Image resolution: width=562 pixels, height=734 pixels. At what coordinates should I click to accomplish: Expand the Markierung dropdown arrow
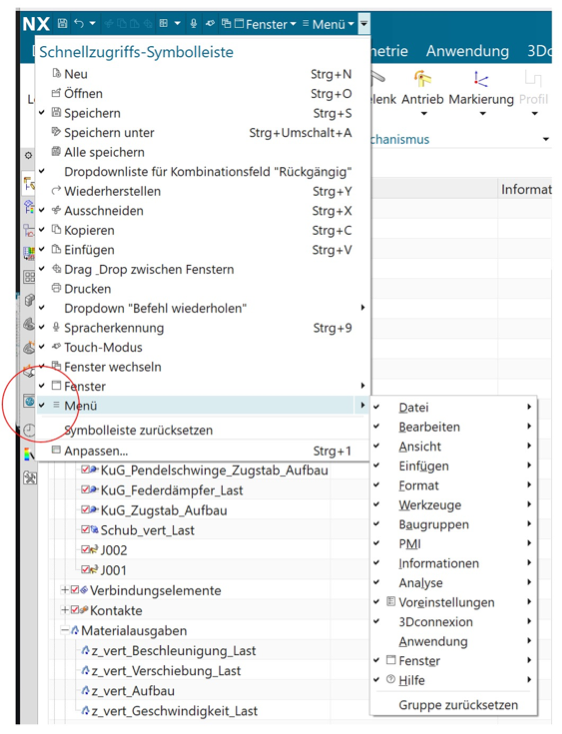[482, 113]
